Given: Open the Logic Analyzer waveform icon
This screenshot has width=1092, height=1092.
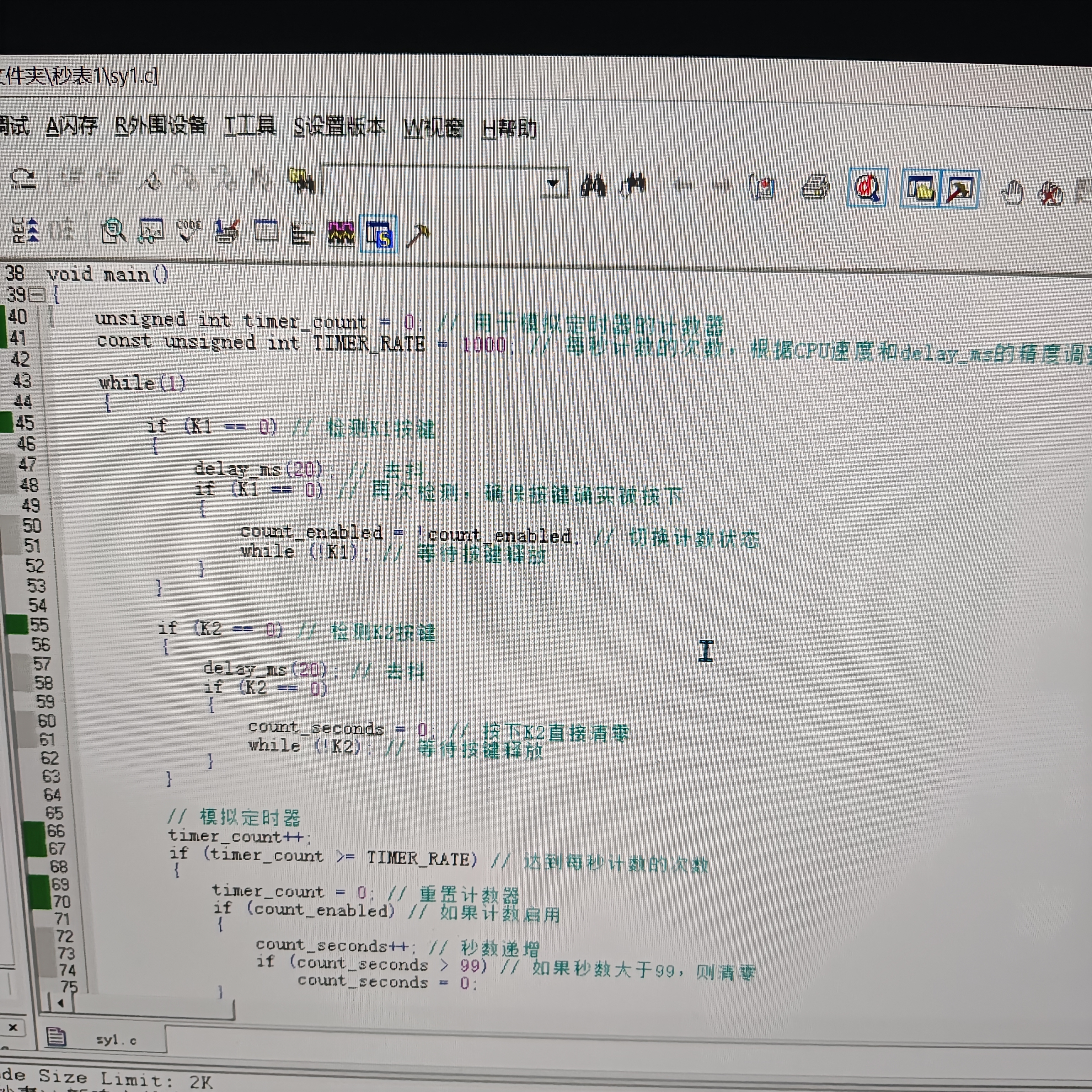Looking at the screenshot, I should 341,234.
